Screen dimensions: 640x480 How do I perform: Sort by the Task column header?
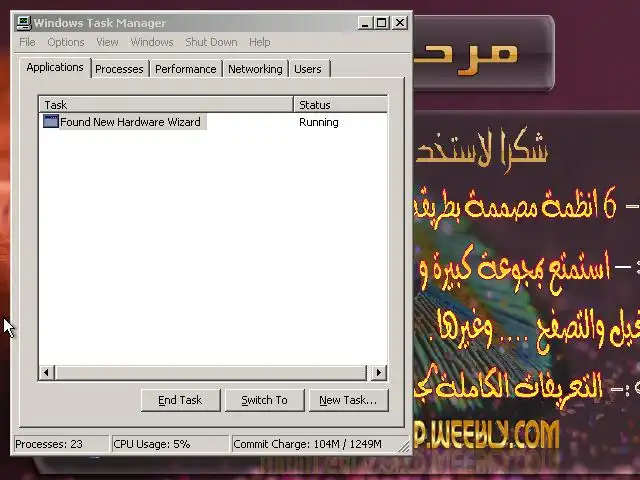pos(166,105)
